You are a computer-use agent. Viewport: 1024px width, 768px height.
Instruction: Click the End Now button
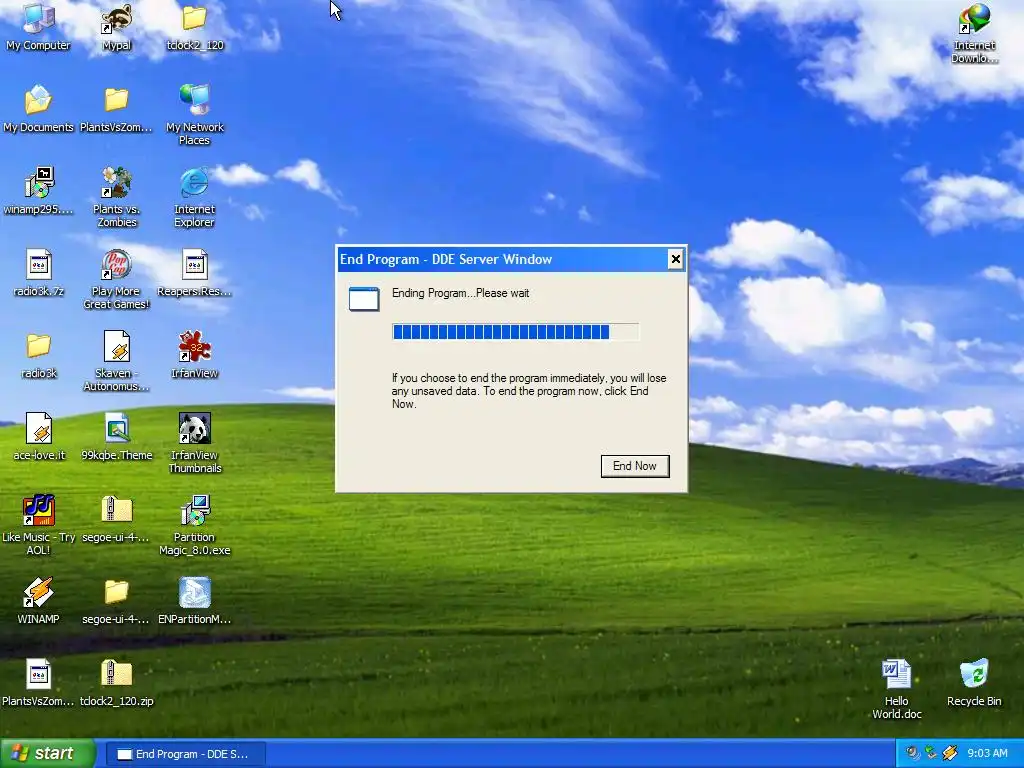pos(635,466)
